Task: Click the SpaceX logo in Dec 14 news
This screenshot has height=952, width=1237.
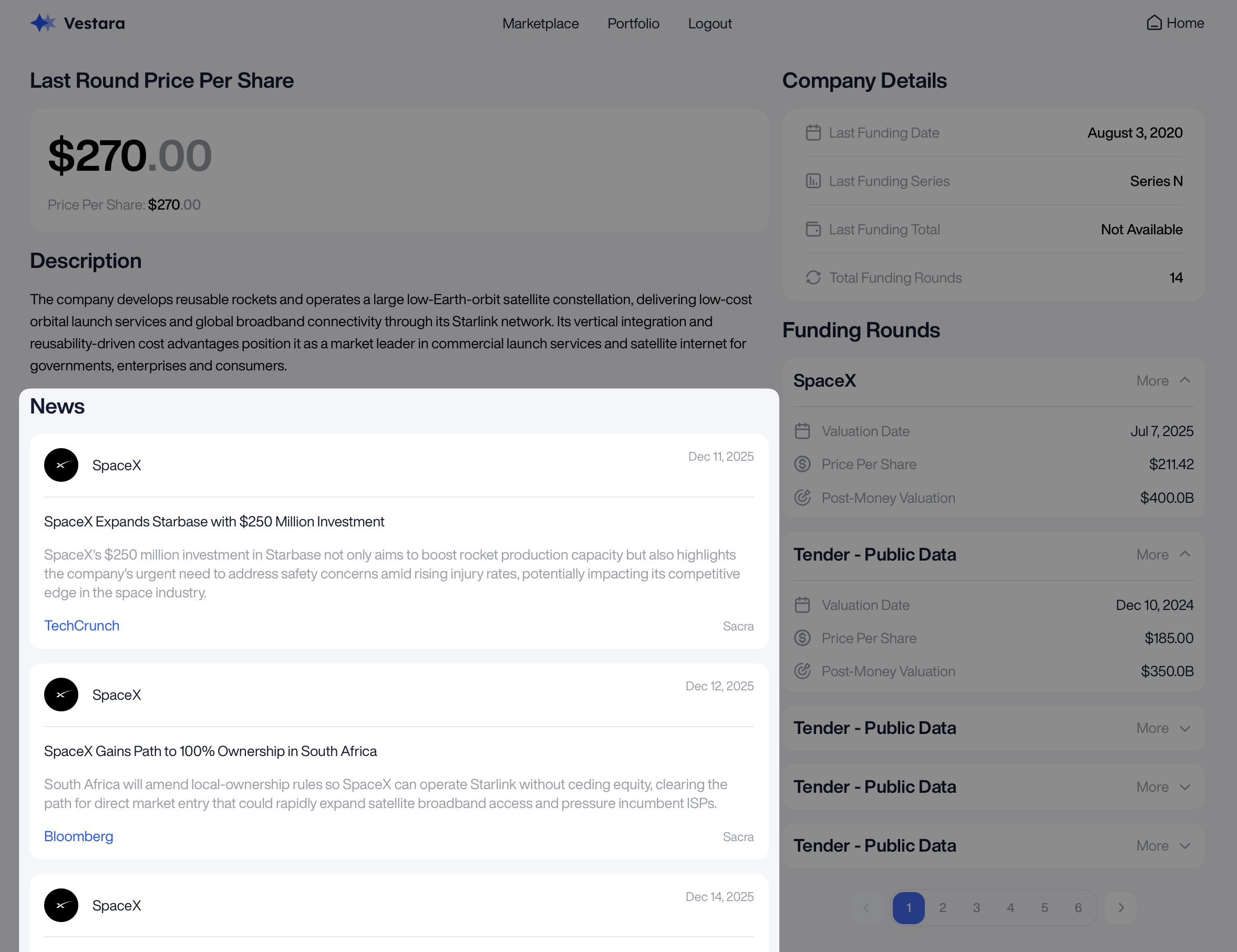Action: (x=61, y=905)
